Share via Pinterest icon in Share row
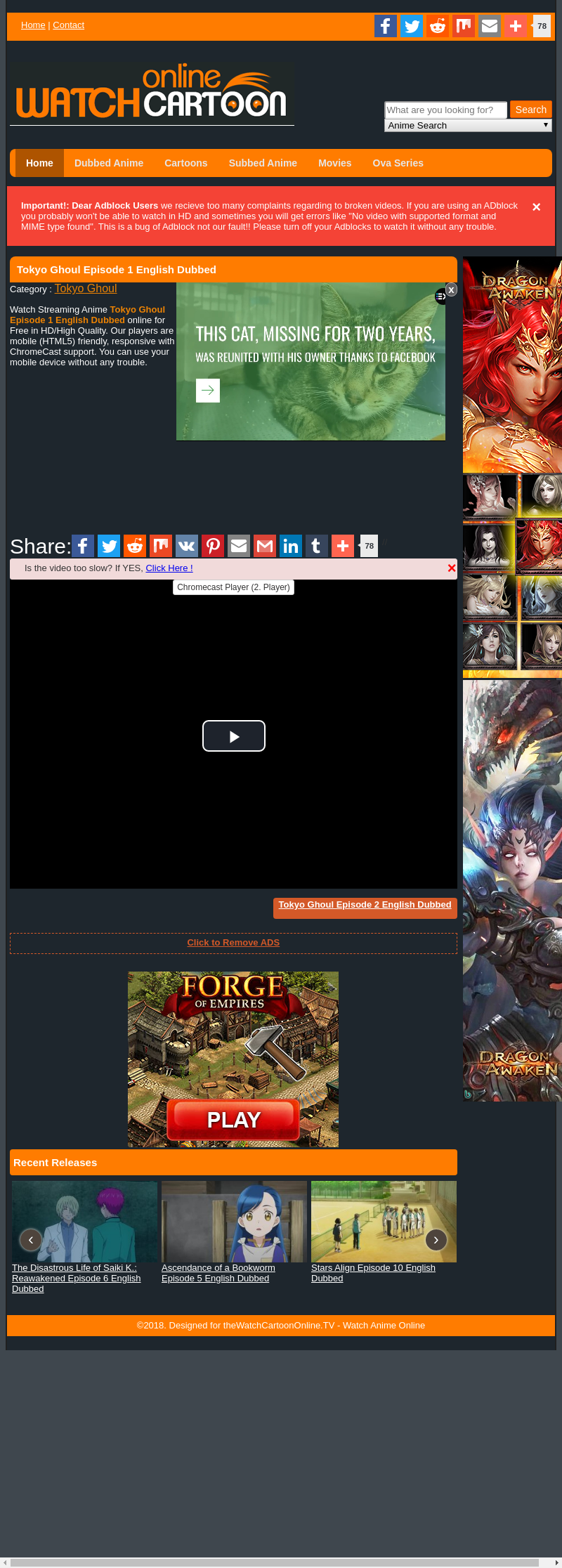This screenshot has height=1568, width=562. pyautogui.click(x=213, y=546)
